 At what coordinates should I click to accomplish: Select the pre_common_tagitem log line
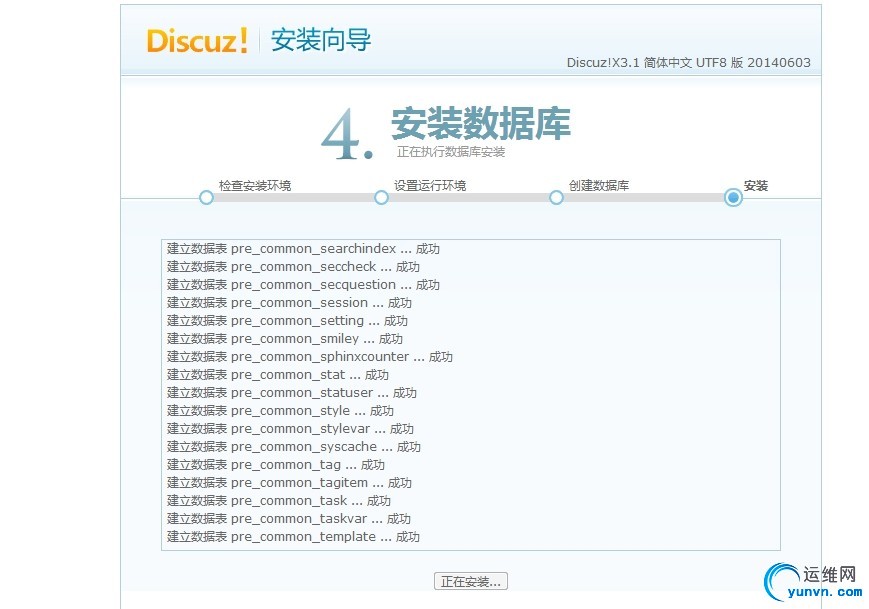click(289, 483)
